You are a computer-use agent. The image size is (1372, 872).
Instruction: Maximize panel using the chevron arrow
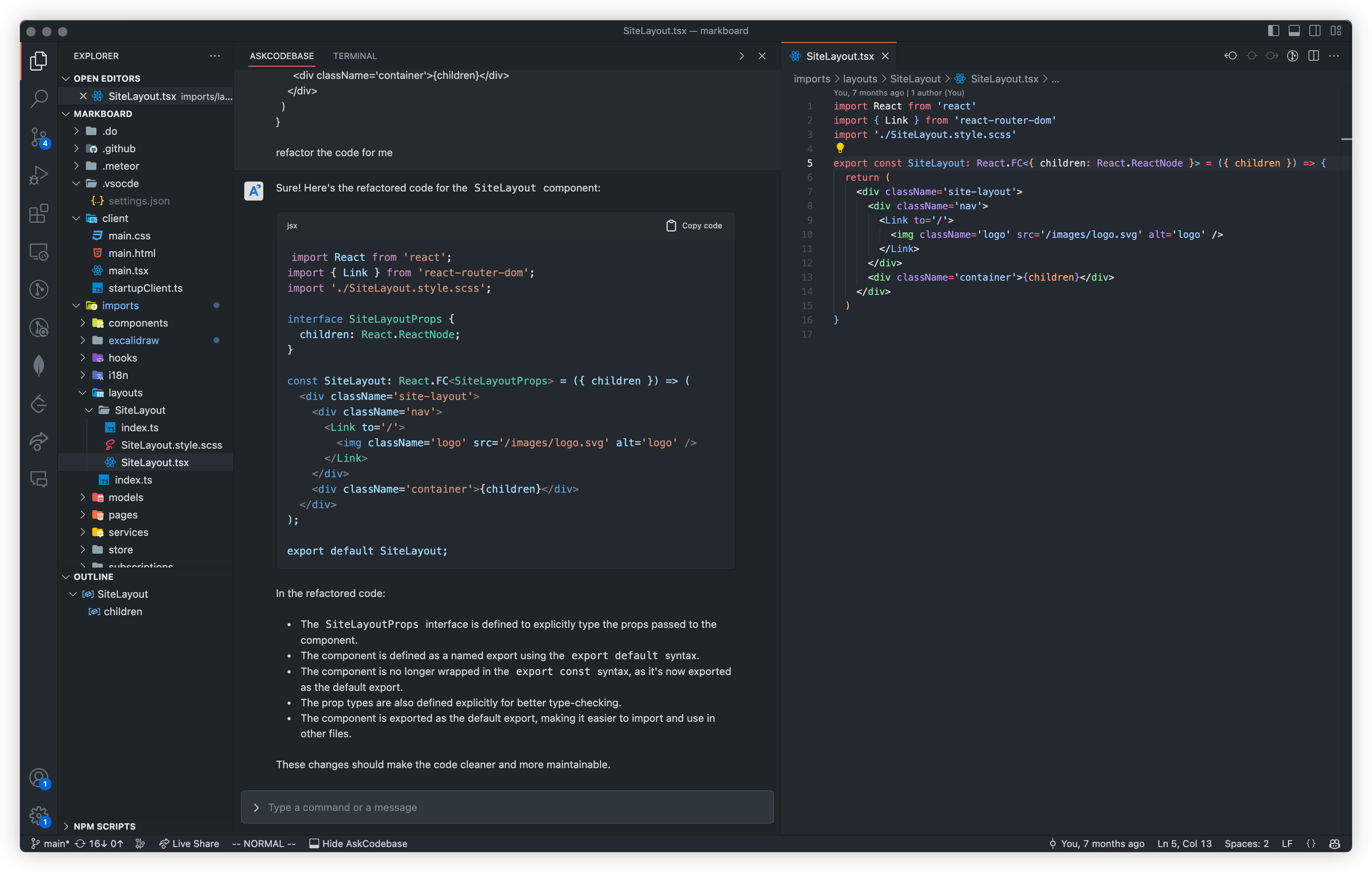coord(741,56)
